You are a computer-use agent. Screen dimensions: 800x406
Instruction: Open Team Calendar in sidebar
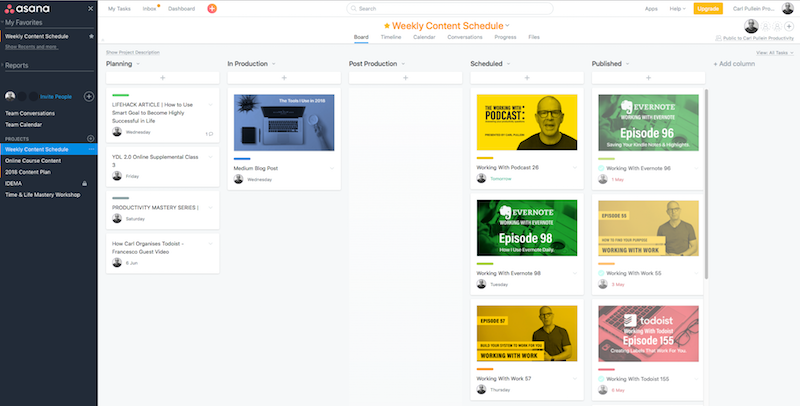pyautogui.click(x=23, y=124)
